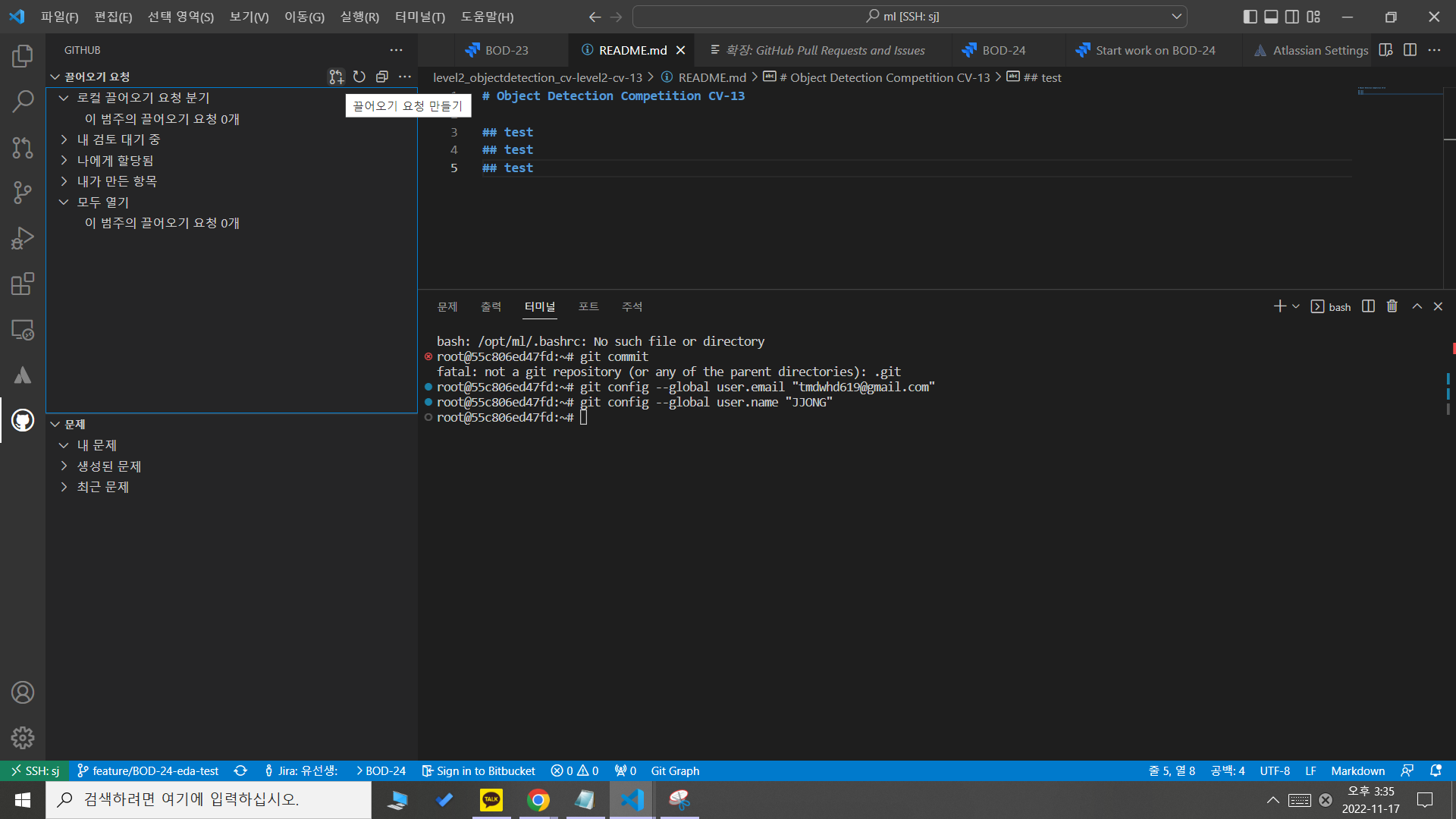1456x819 pixels.
Task: Switch to the BOD-24 editor tab
Action: point(1003,50)
